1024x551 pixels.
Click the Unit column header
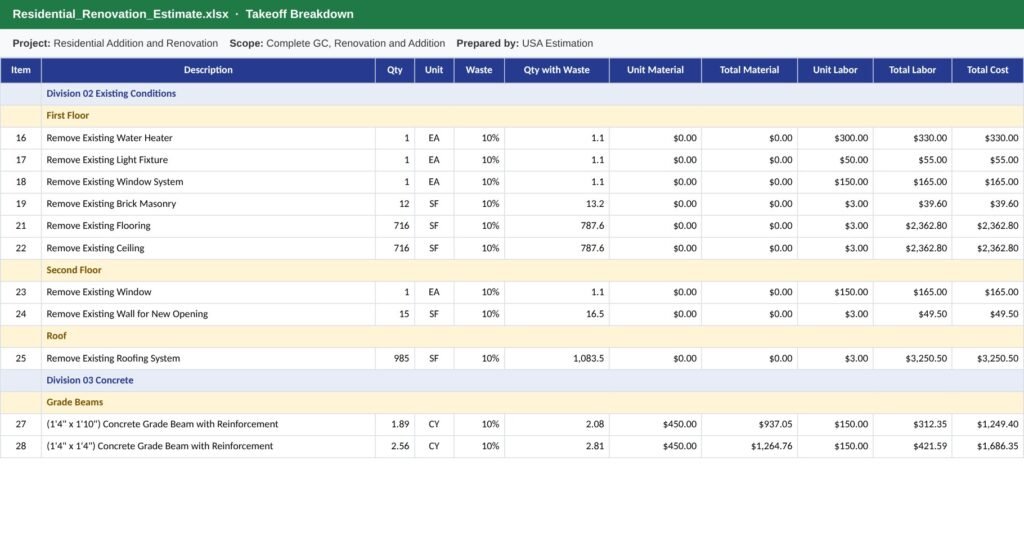[x=434, y=70]
